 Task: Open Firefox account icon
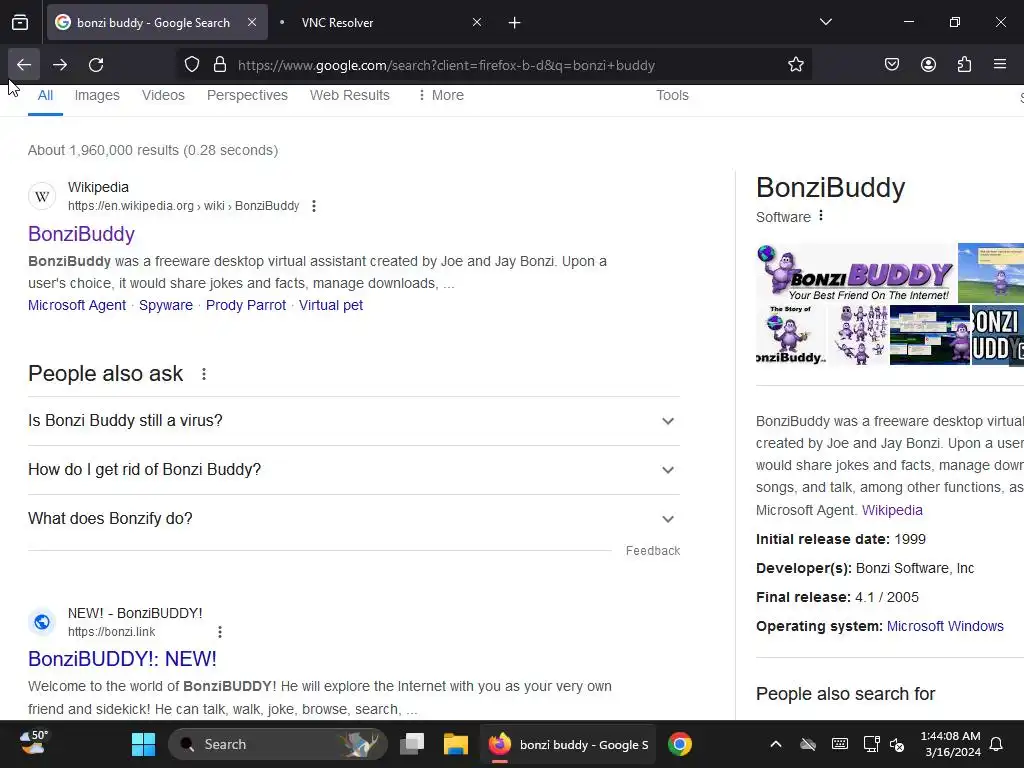click(x=928, y=65)
